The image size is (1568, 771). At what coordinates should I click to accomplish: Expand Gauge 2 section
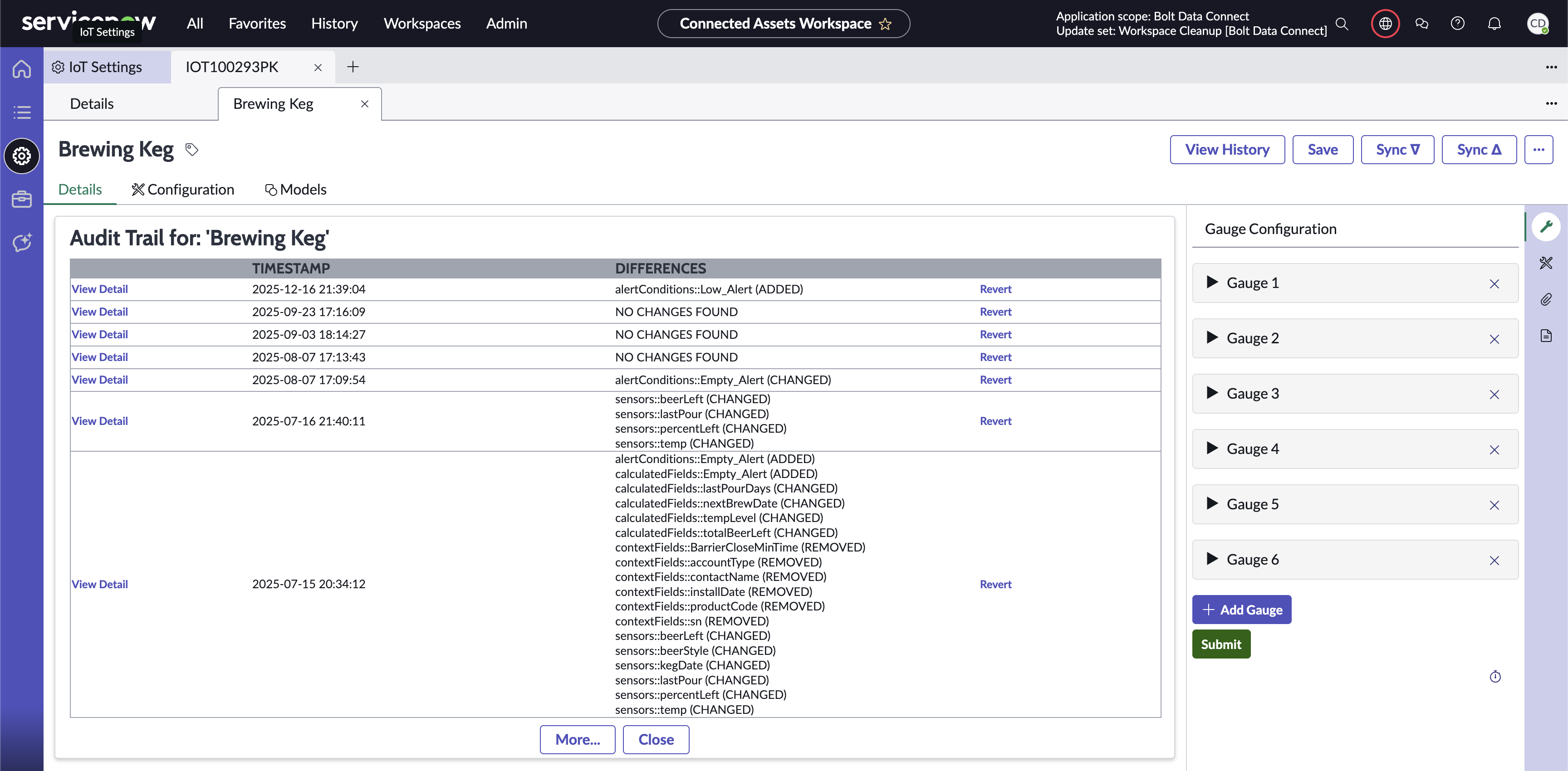pyautogui.click(x=1212, y=337)
